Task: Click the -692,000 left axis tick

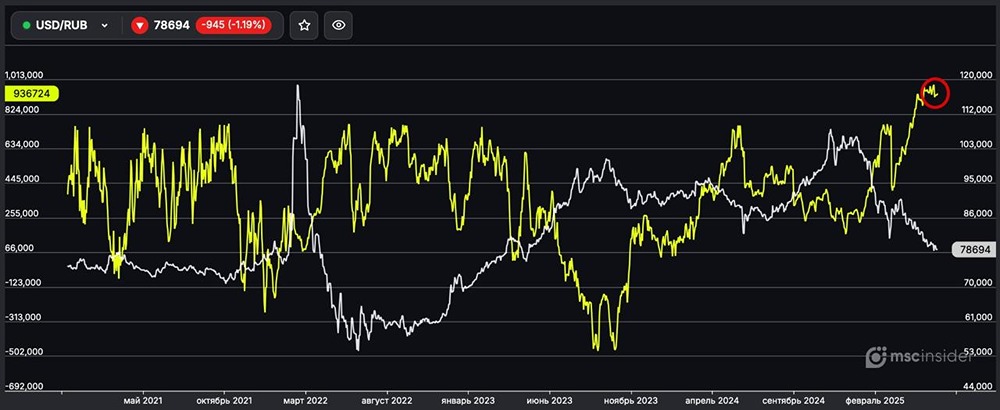Action: click(22, 386)
